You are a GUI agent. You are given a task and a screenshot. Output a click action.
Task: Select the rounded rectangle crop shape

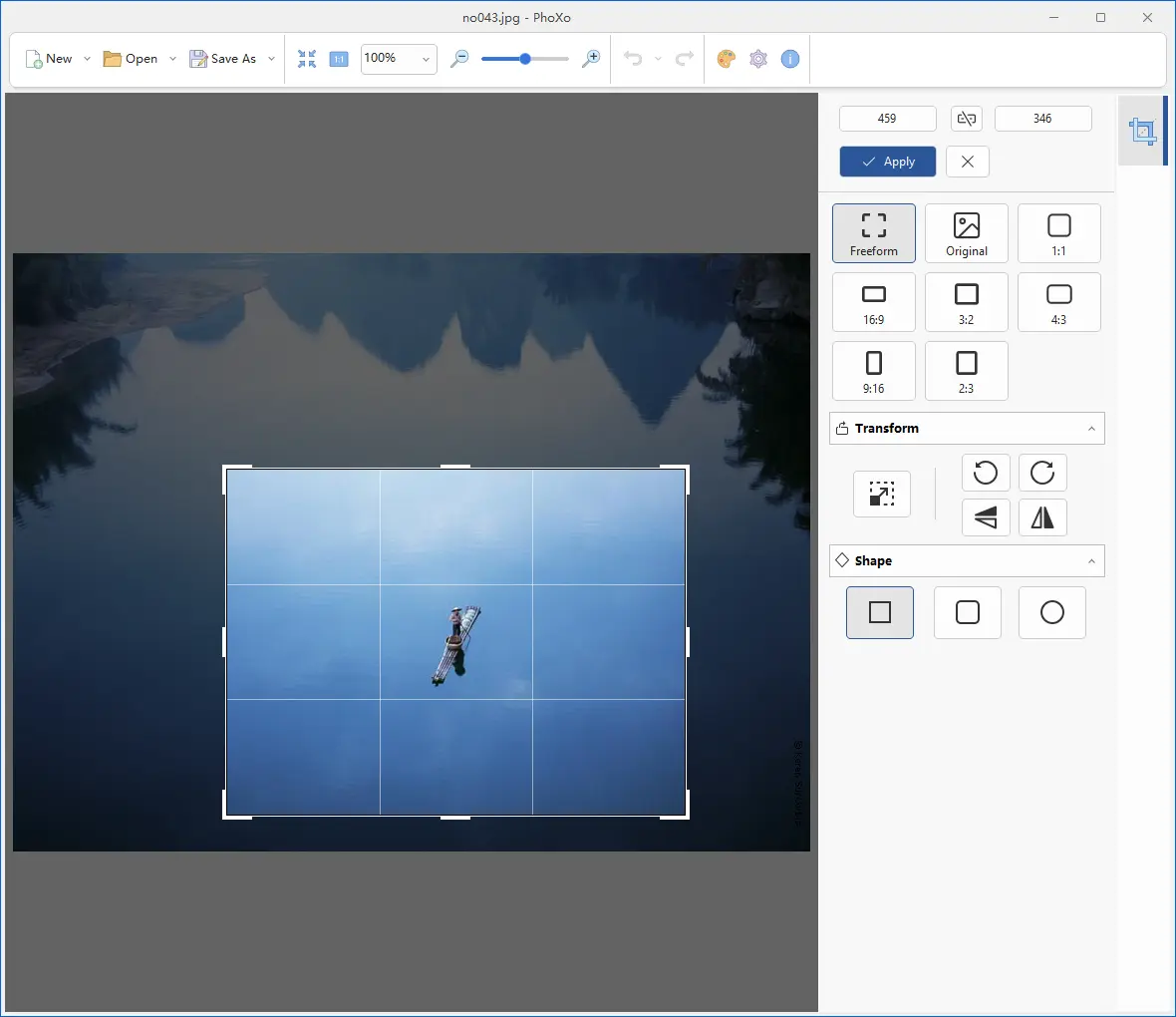pyautogui.click(x=967, y=612)
